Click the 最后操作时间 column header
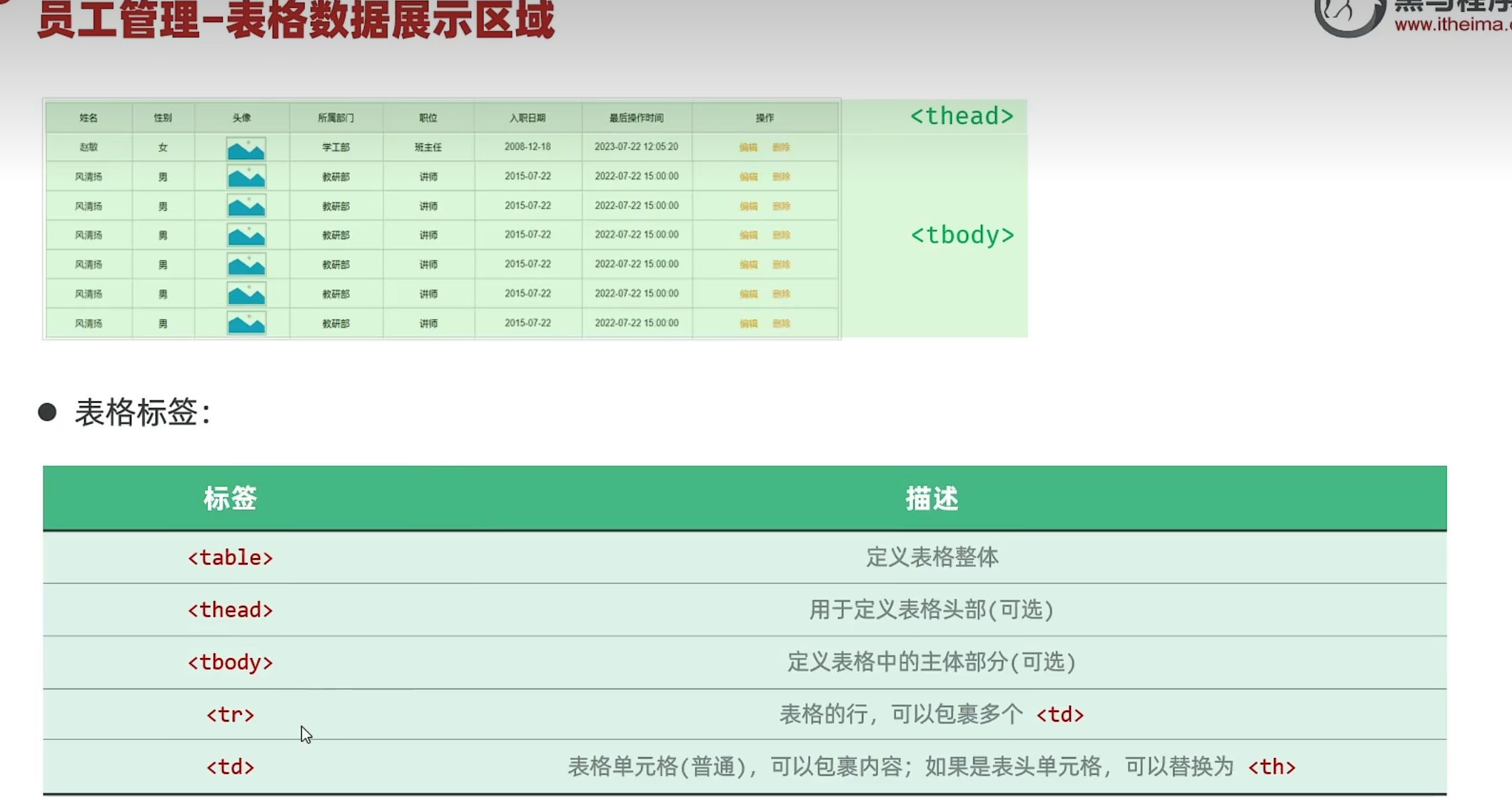This screenshot has width=1512, height=800. coord(636,118)
